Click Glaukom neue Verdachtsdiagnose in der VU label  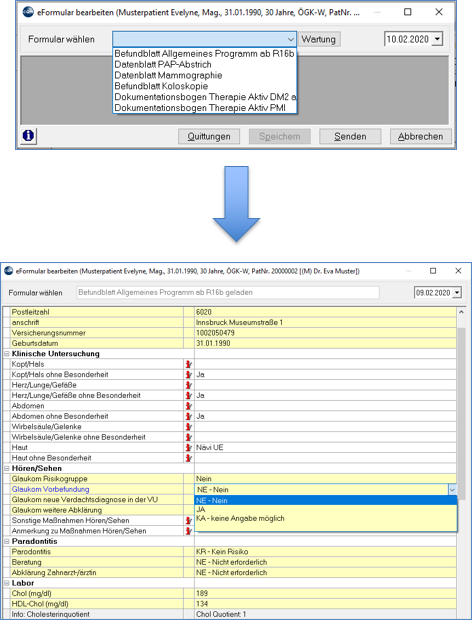(85, 500)
